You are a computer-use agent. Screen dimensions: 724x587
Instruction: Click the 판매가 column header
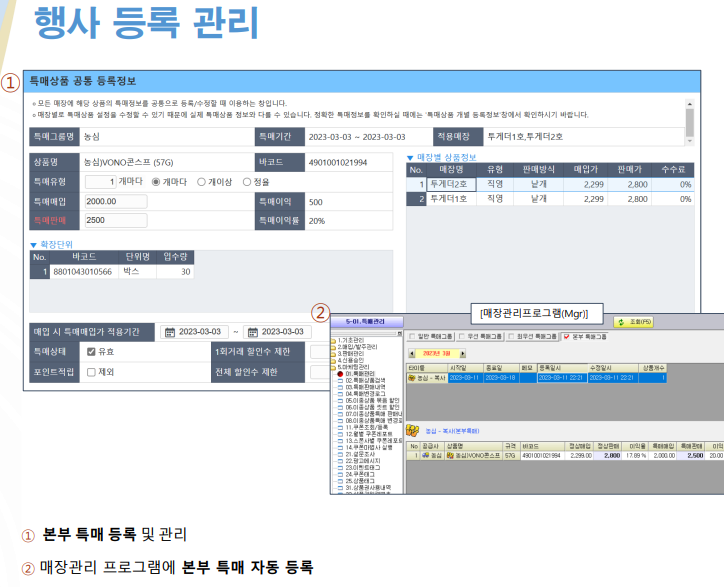(630, 170)
